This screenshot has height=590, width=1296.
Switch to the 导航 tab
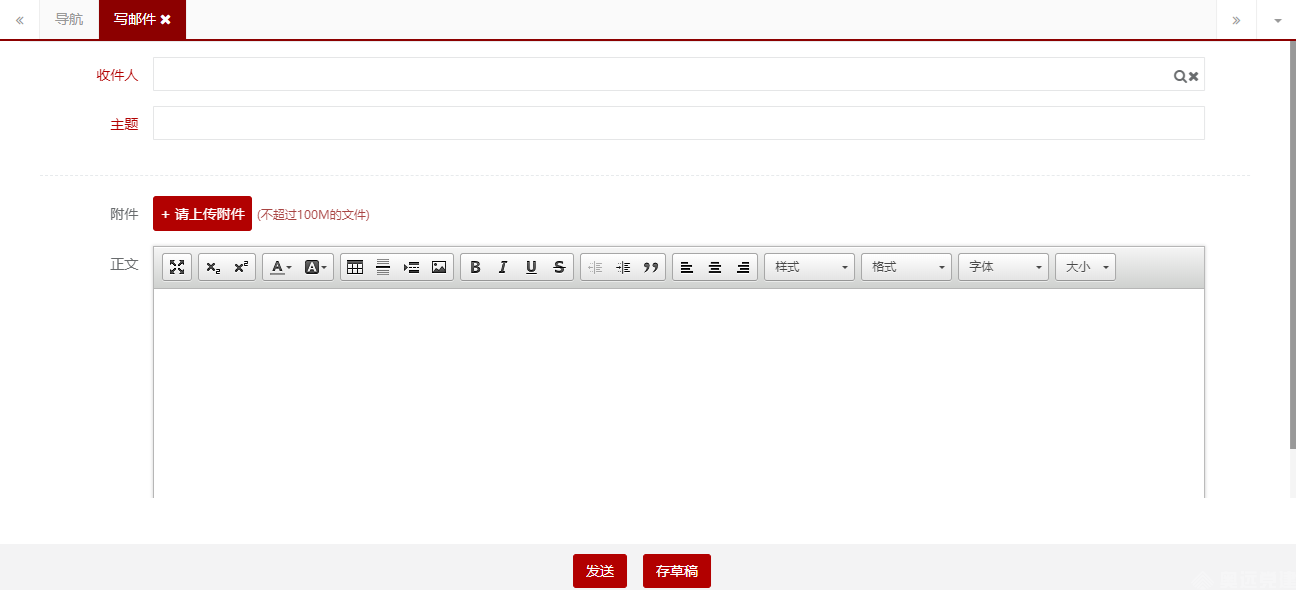[69, 19]
